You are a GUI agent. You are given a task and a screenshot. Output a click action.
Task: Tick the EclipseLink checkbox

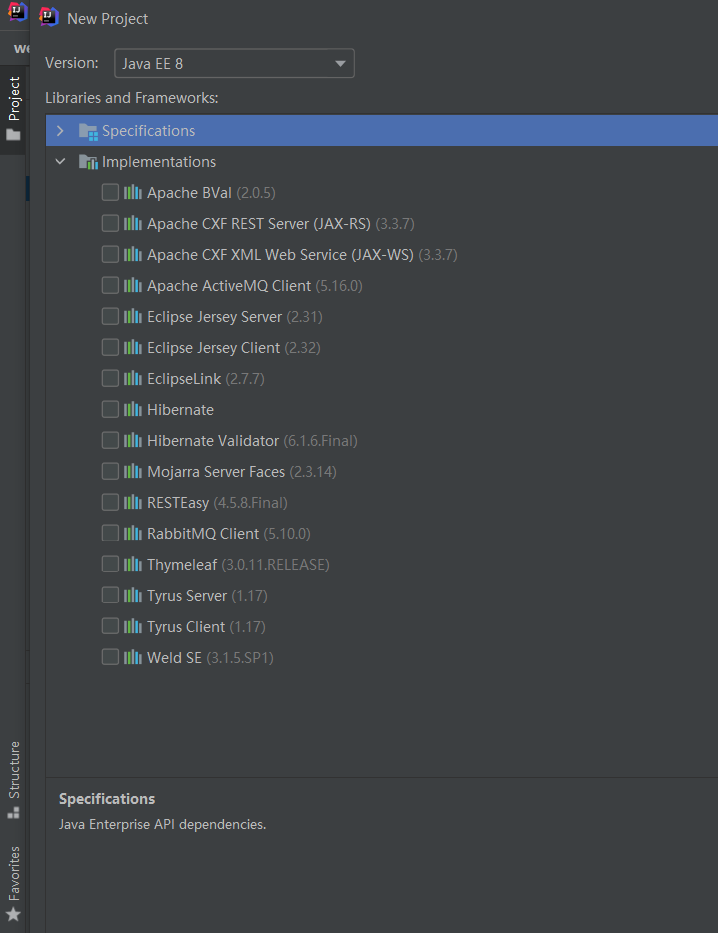(110, 378)
